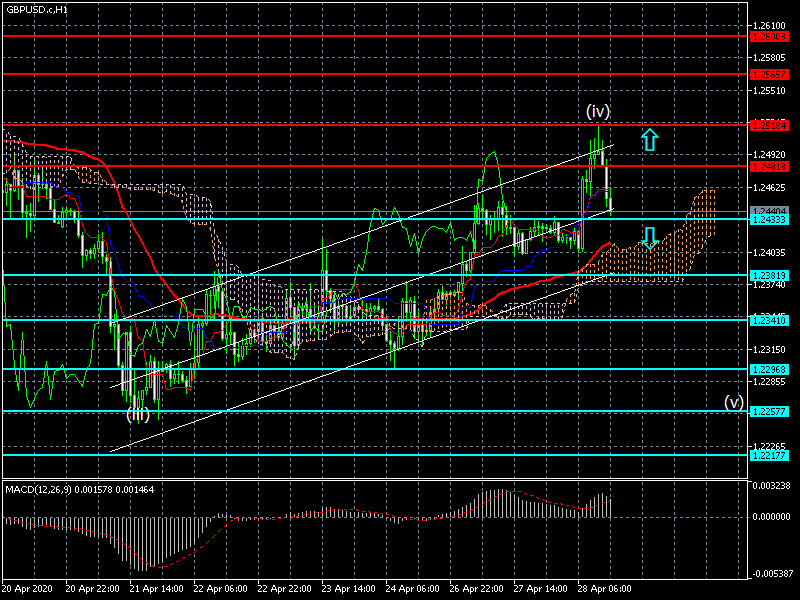
Task: Click the red 1.25184 price label
Action: coord(769,126)
